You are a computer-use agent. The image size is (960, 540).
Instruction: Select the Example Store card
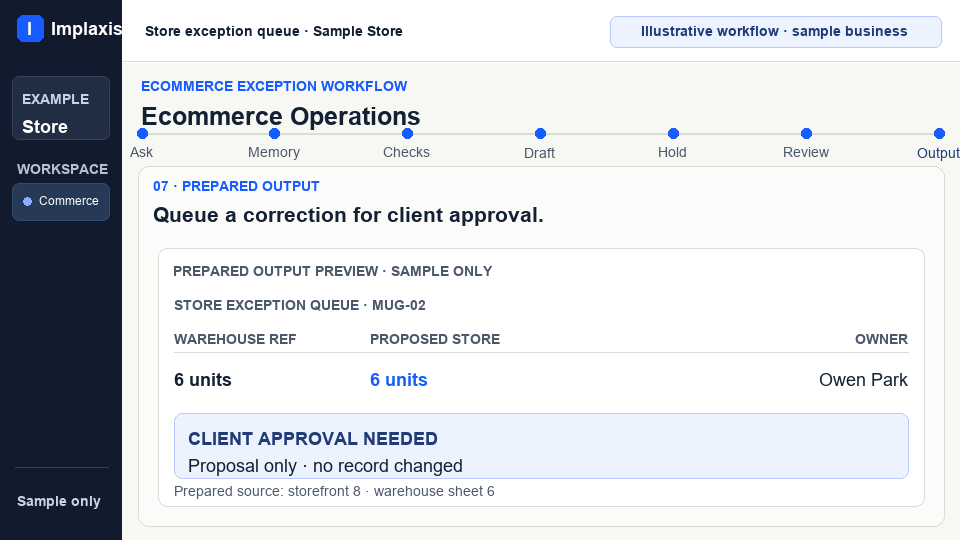(x=61, y=108)
